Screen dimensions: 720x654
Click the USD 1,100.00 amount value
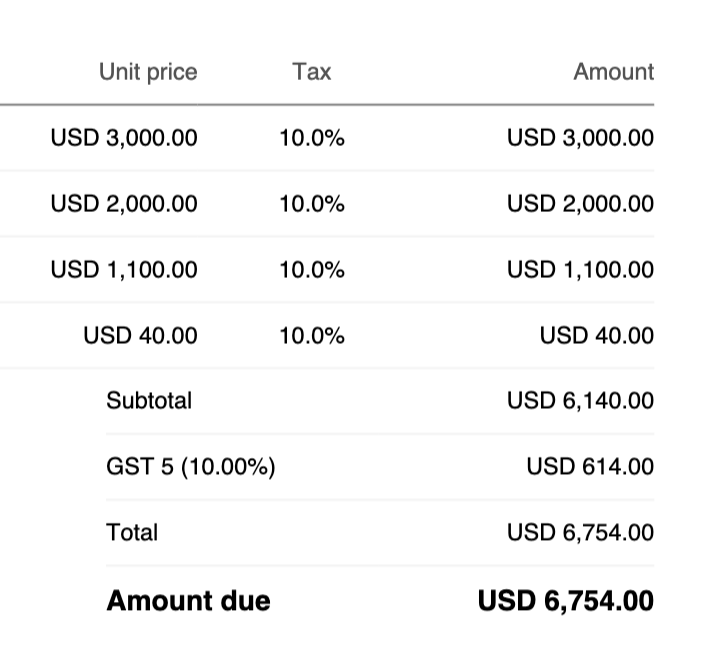(x=580, y=270)
